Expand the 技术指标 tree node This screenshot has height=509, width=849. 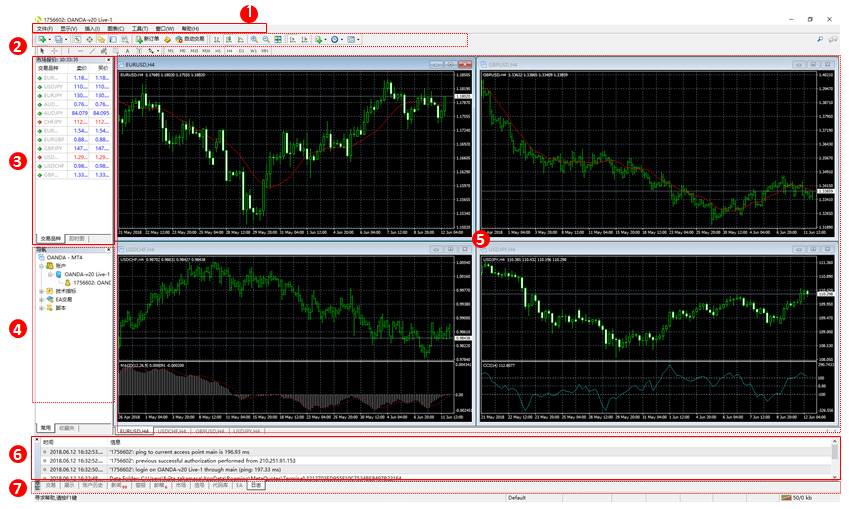tap(40, 291)
